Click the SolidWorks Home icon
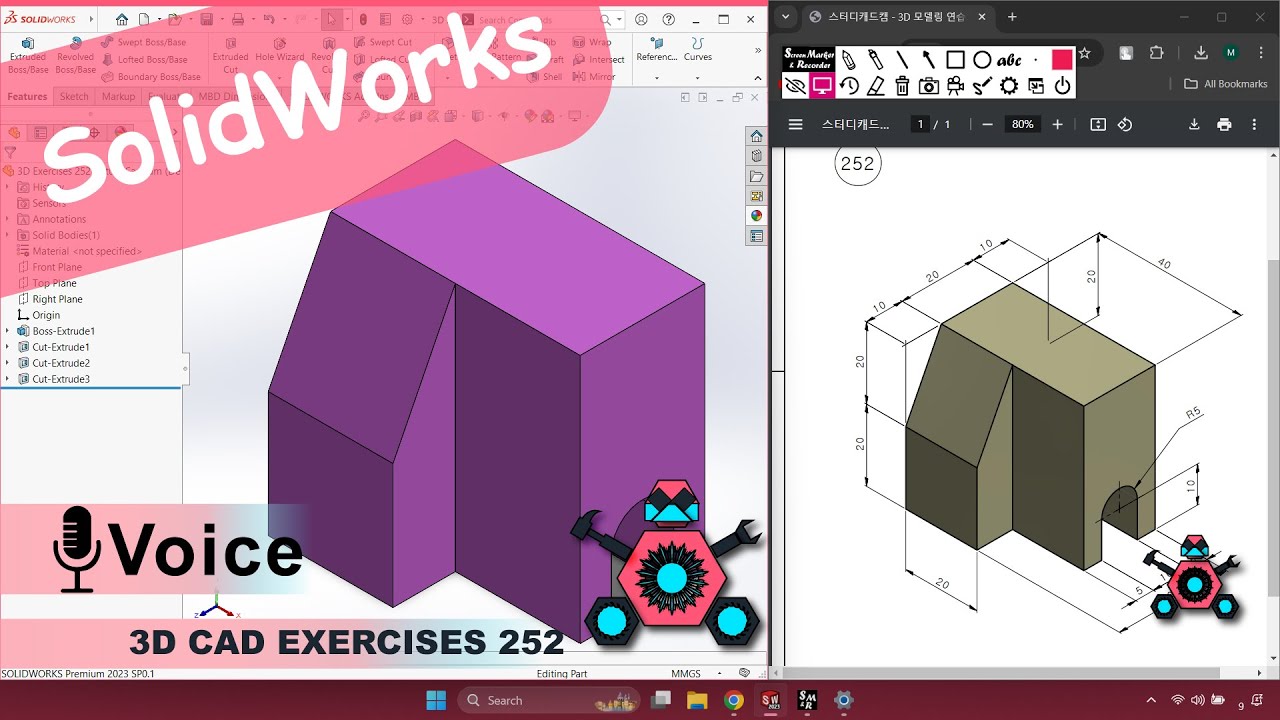 point(122,19)
